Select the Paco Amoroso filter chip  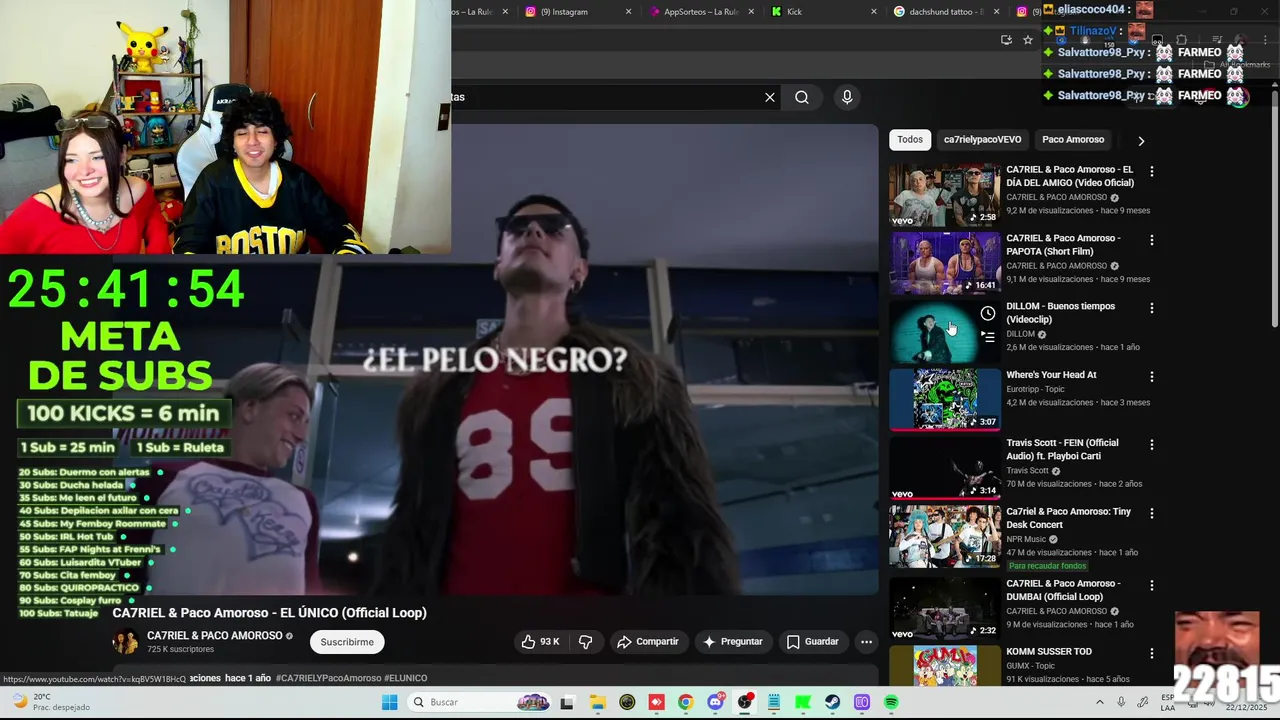[1073, 140]
